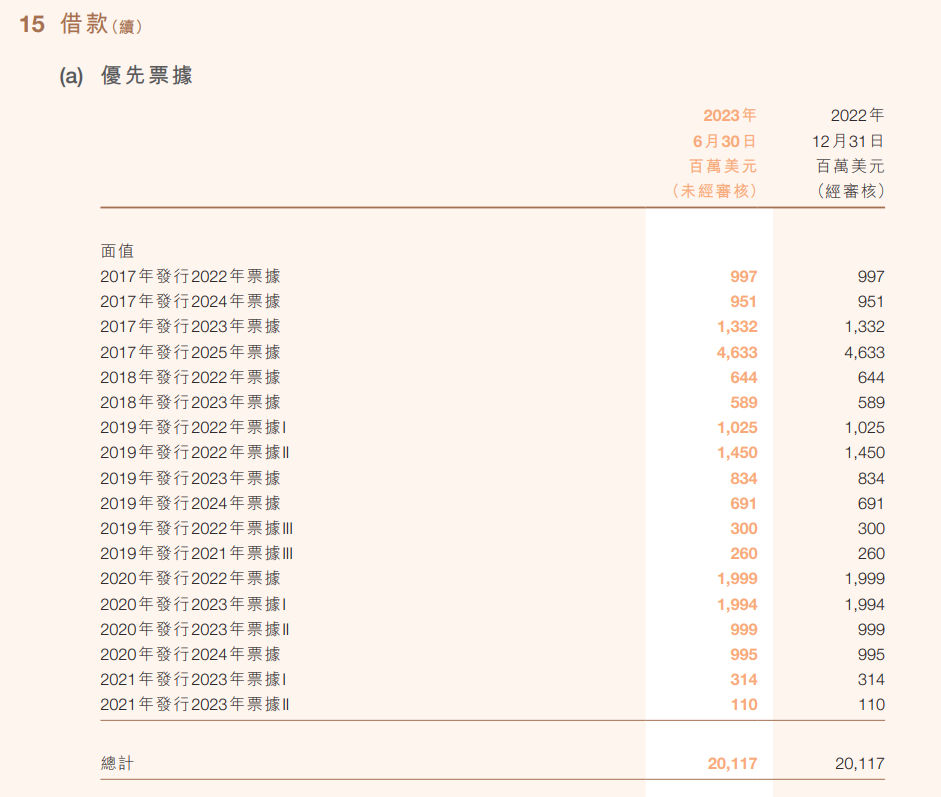Click the black 20,117 total for 2022
941x797 pixels.
[x=859, y=763]
